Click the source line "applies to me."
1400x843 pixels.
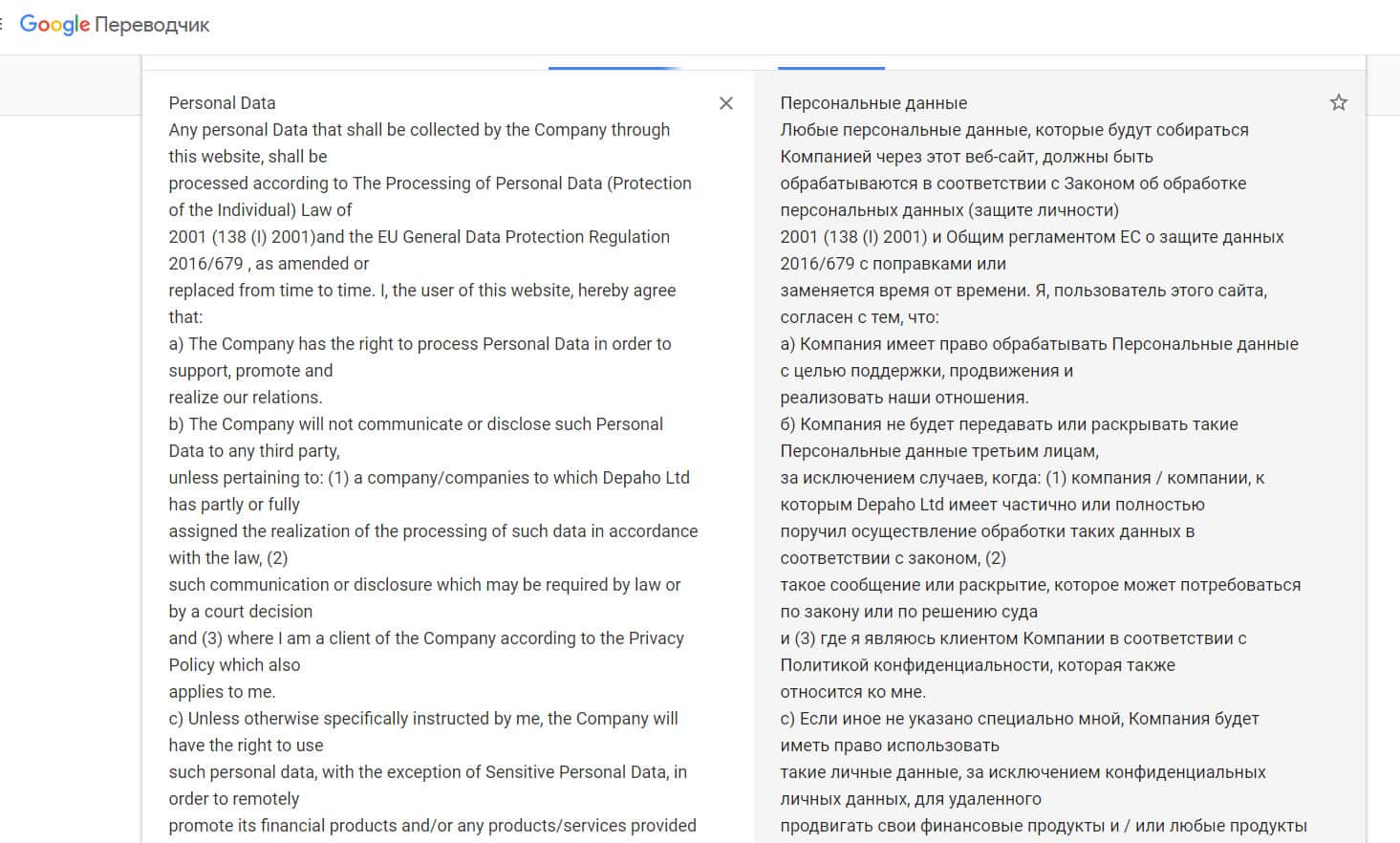[x=222, y=692]
